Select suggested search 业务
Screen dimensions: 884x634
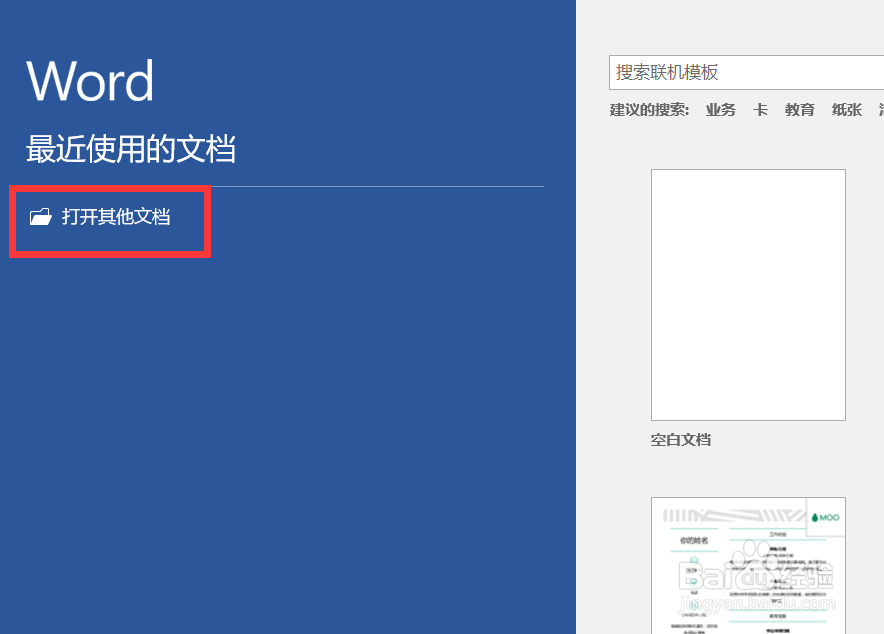tap(721, 110)
